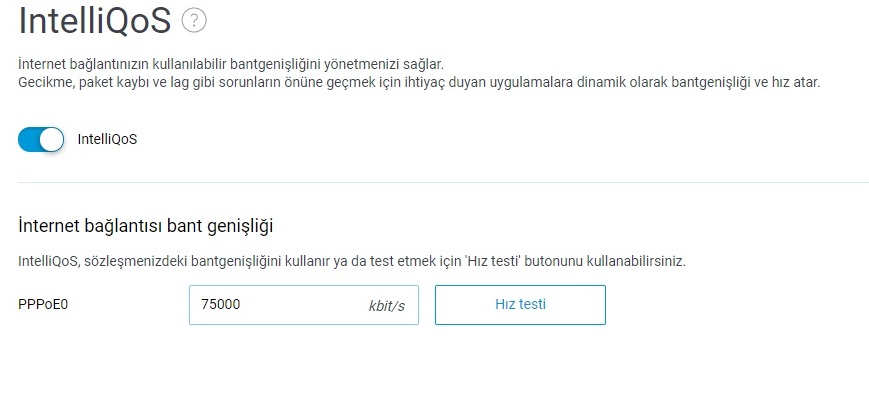Click the large IntelliQoS page heading
This screenshot has width=869, height=393.
coord(95,21)
